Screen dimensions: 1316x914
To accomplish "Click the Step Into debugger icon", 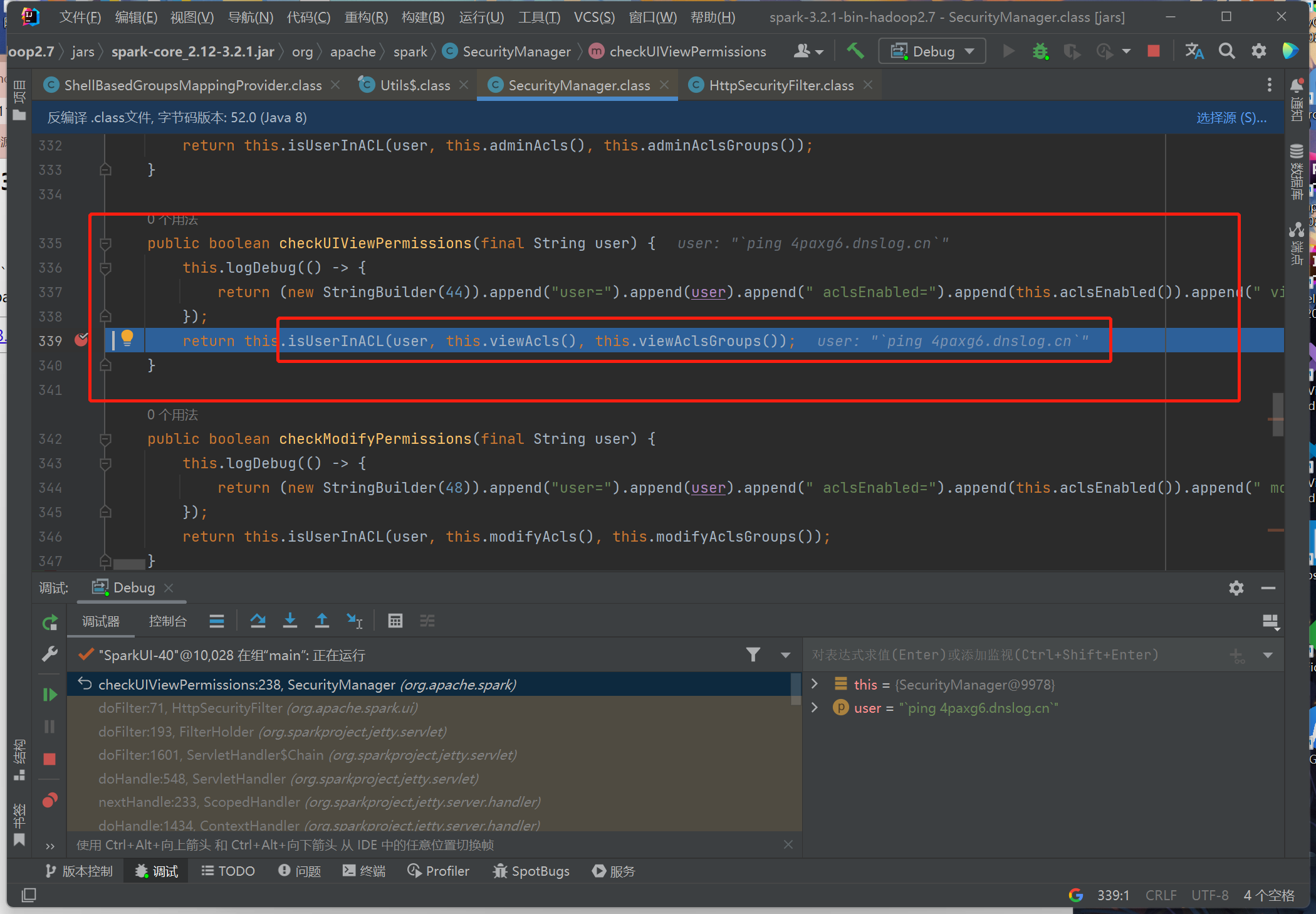I will coord(290,621).
